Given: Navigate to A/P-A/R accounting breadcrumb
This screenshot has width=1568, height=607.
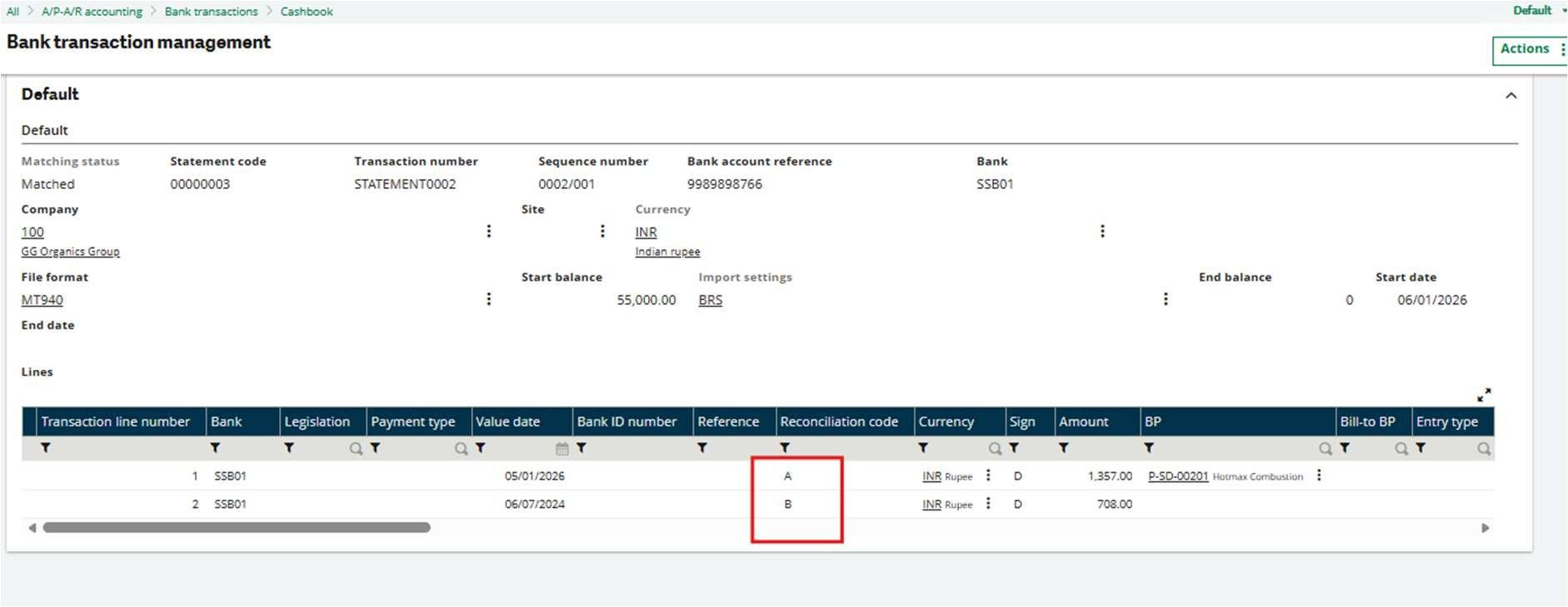Looking at the screenshot, I should [x=92, y=12].
